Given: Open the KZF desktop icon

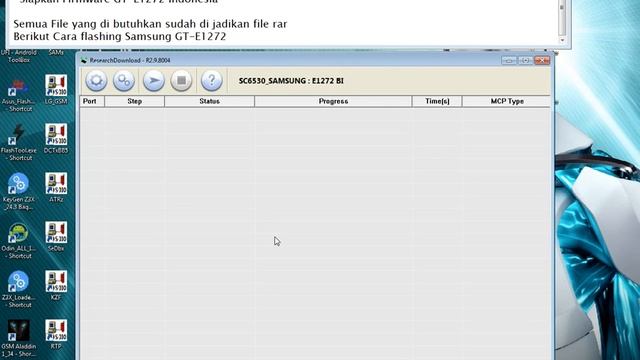Looking at the screenshot, I should (x=56, y=286).
